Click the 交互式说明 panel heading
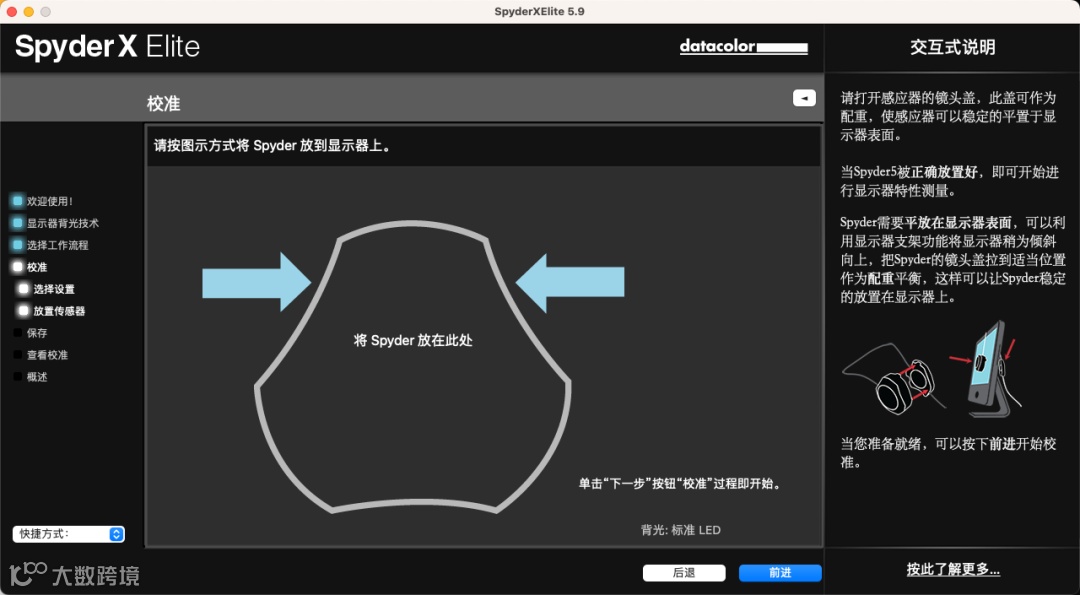Image resolution: width=1080 pixels, height=595 pixels. coord(953,48)
